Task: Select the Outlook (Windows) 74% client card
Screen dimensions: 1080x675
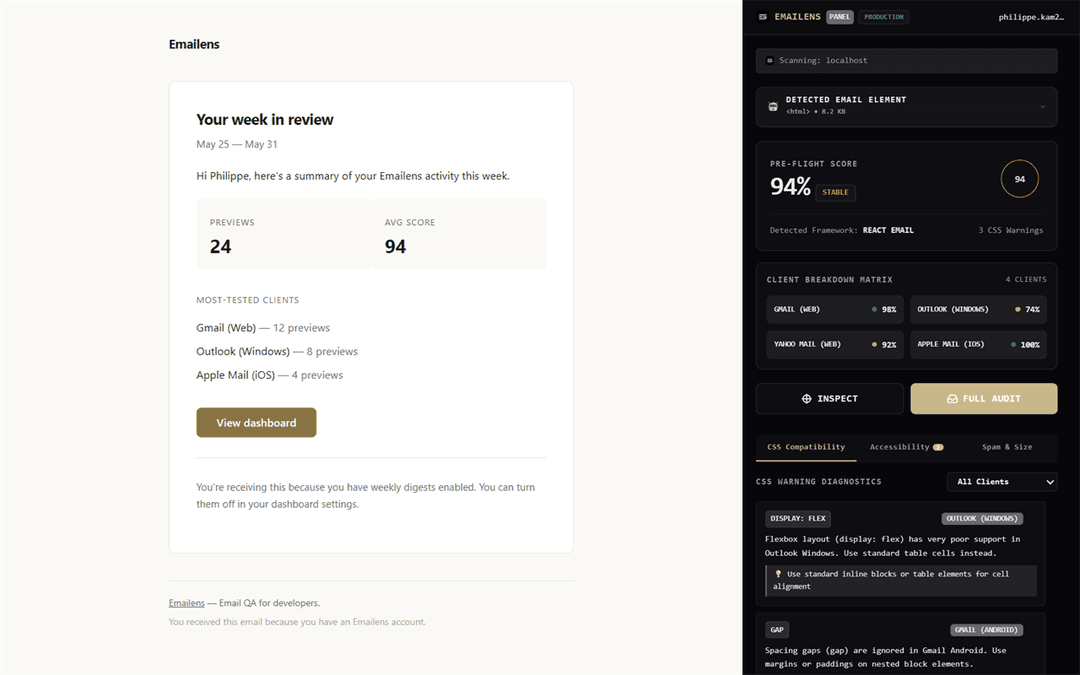Action: click(x=978, y=309)
